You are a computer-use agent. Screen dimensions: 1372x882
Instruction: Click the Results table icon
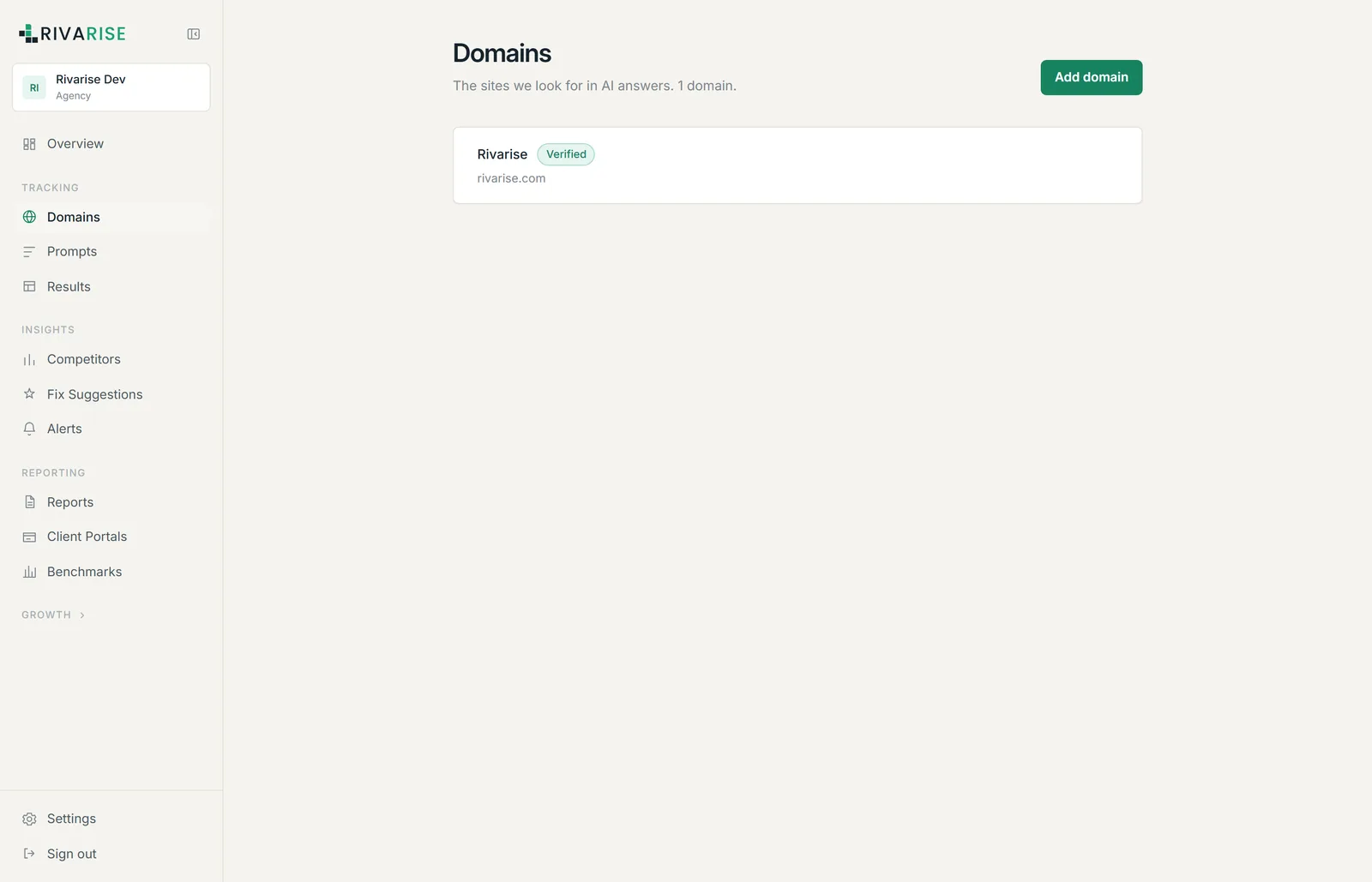(29, 286)
